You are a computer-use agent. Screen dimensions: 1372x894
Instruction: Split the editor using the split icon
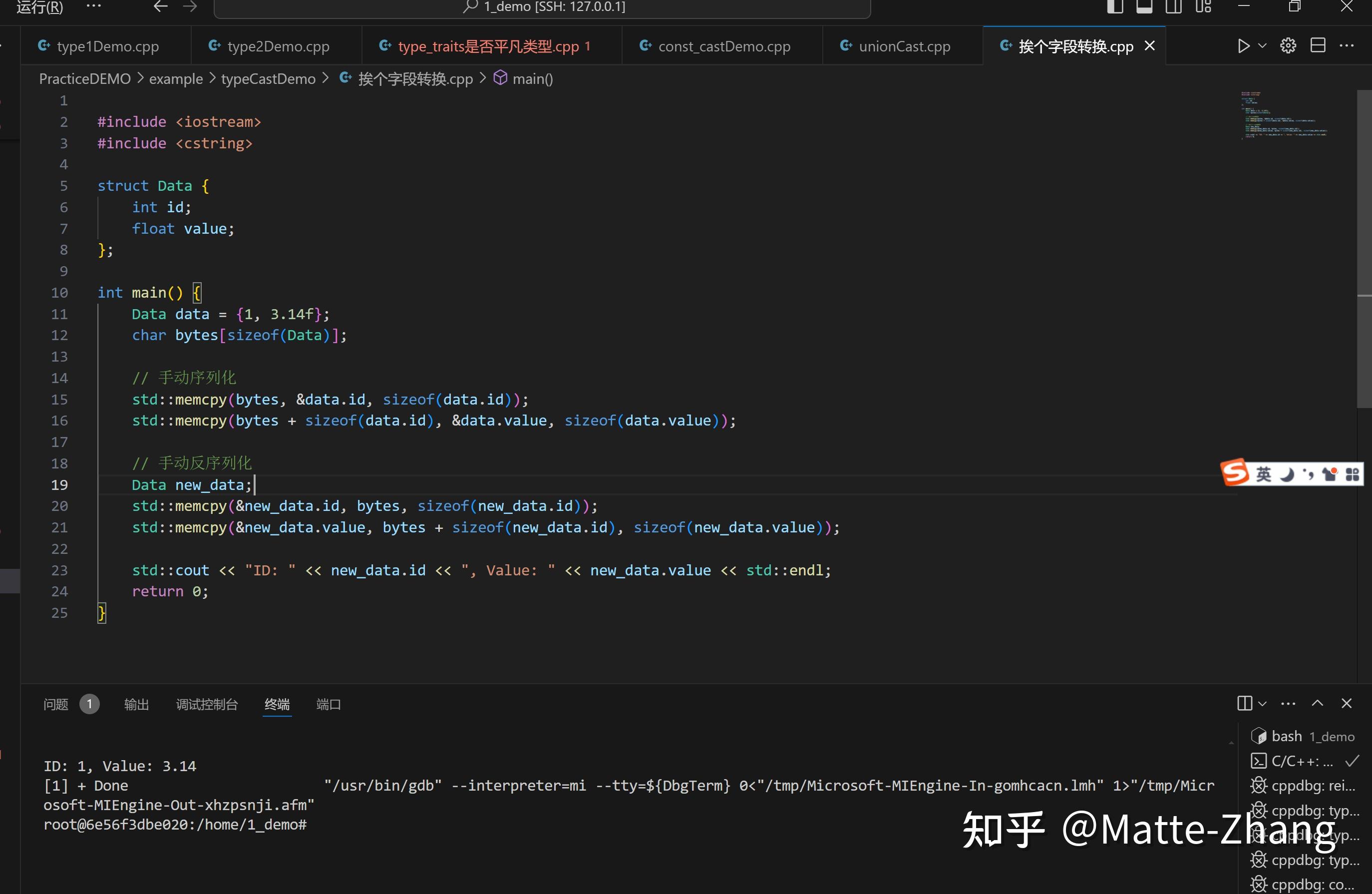point(1319,45)
